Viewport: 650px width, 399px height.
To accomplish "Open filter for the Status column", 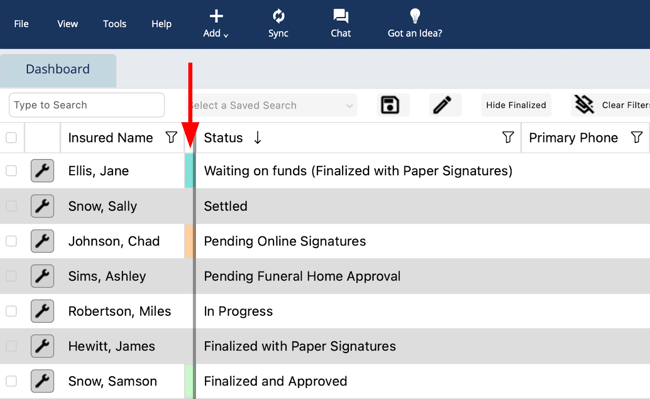I will click(x=508, y=137).
